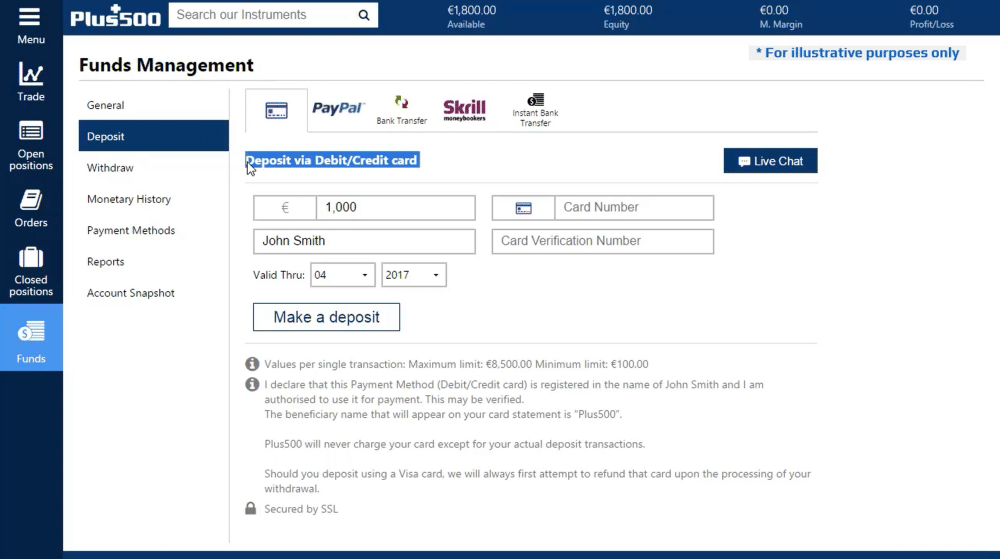Open the Open positions icon

(x=31, y=131)
